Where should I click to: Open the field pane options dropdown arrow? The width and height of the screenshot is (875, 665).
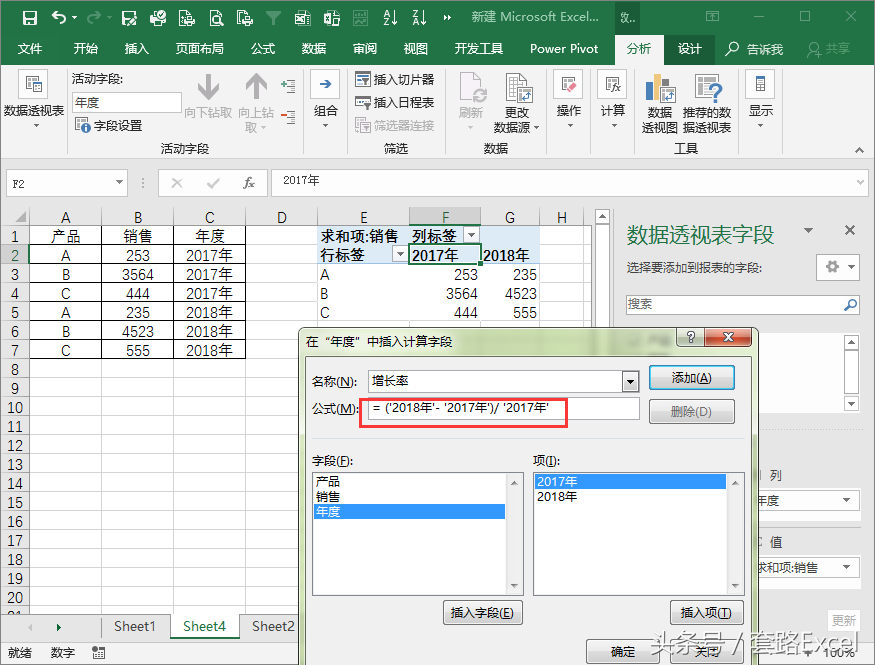[x=808, y=230]
